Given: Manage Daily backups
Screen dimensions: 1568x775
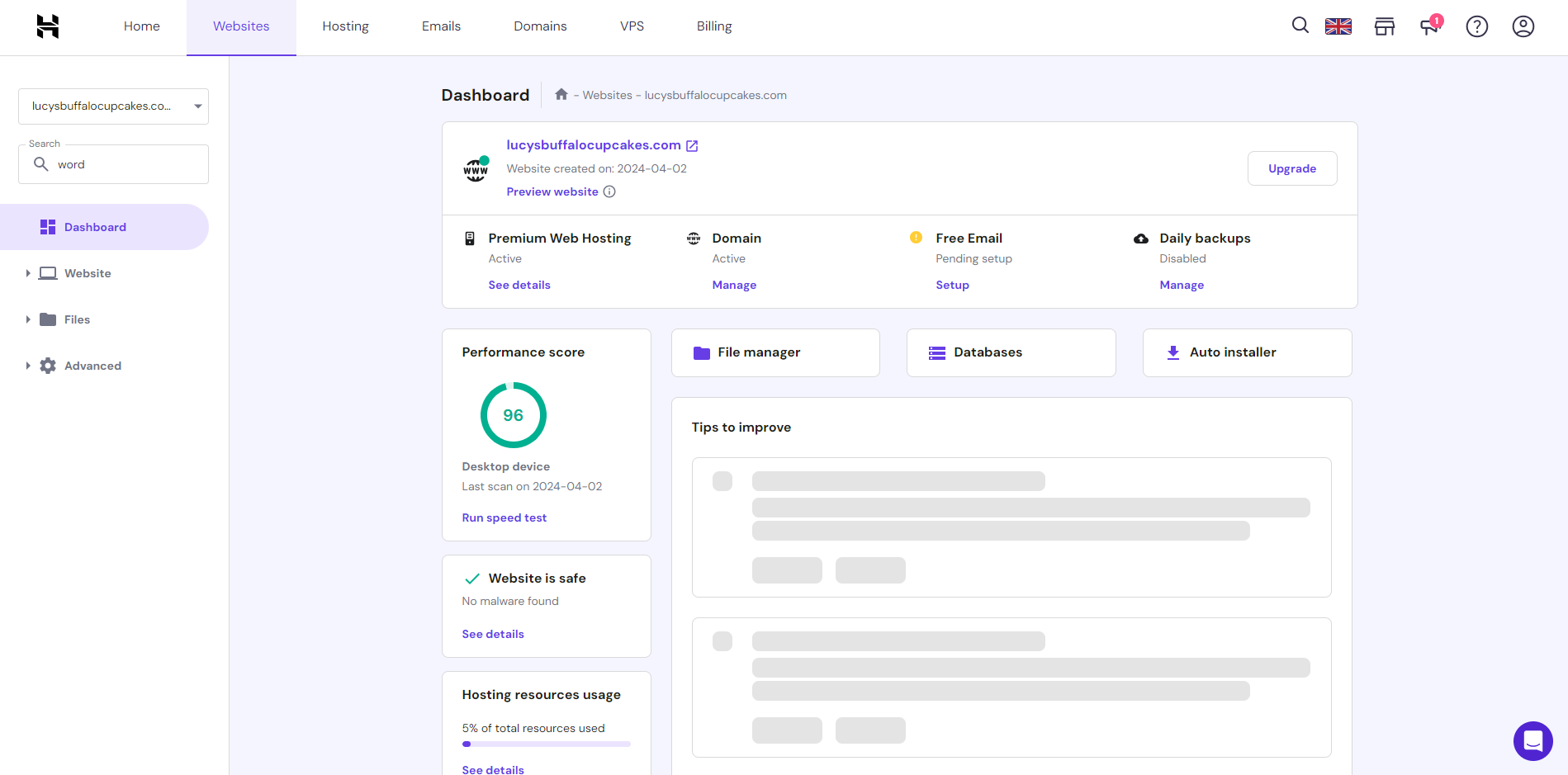Looking at the screenshot, I should [x=1182, y=285].
